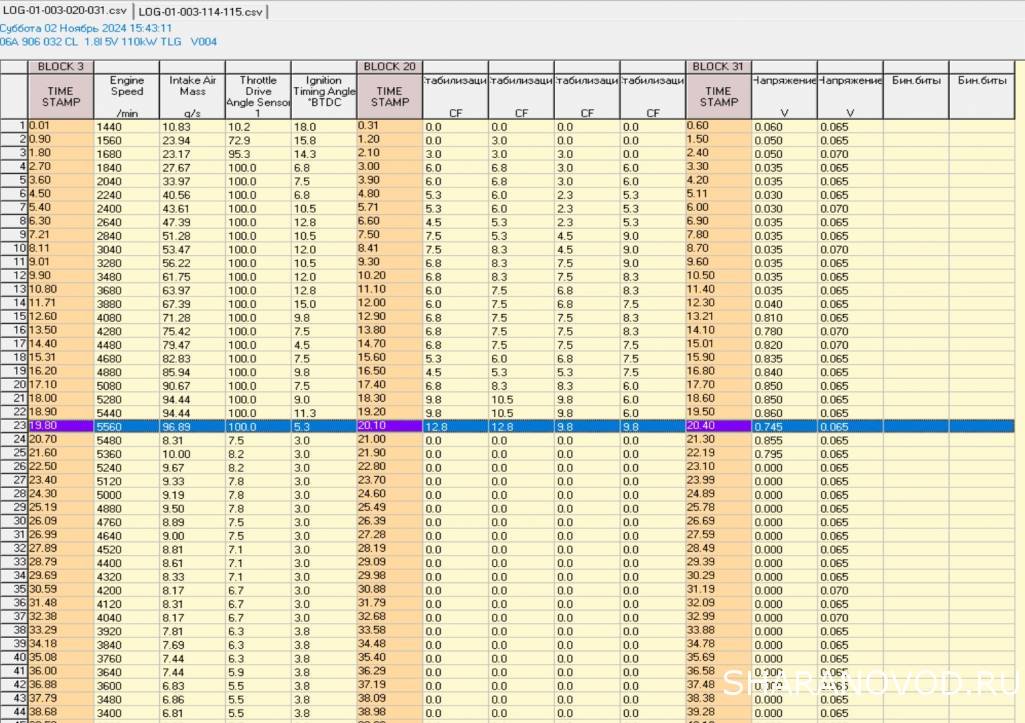Select the throttle angle cell showing 72.9

pos(258,140)
